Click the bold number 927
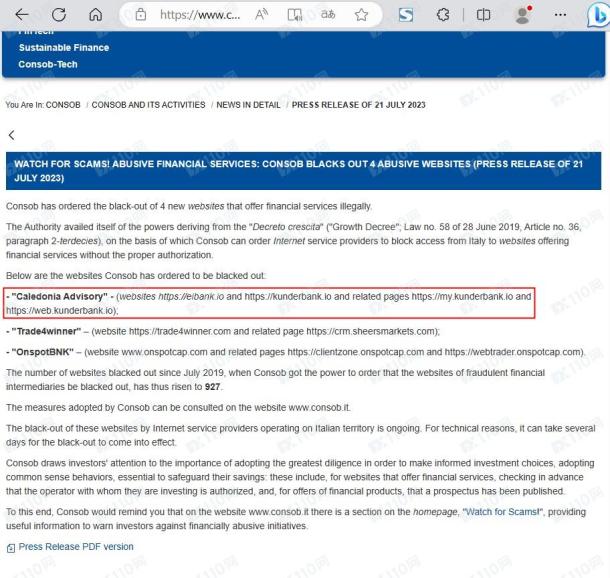Screen dimensions: 610x578 point(212,387)
